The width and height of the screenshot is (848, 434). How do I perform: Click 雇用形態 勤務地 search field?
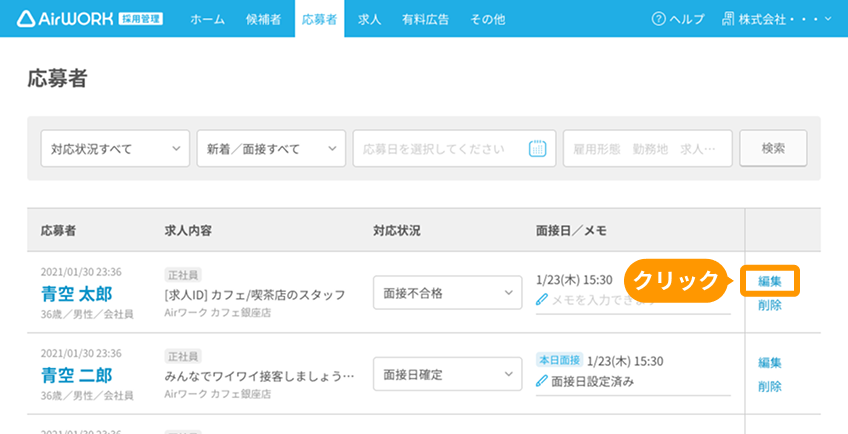pos(648,148)
